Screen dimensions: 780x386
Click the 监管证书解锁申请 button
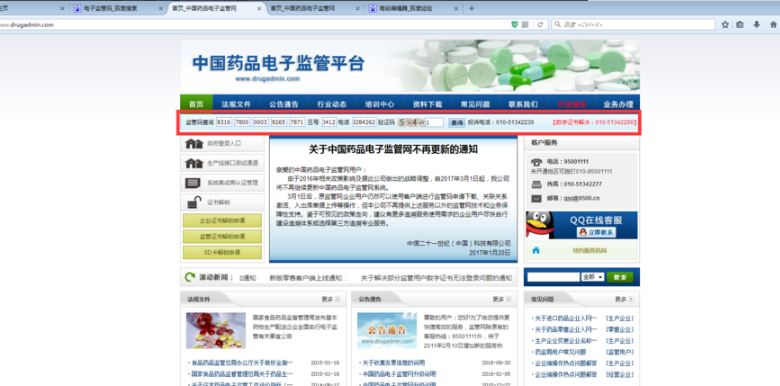(x=222, y=236)
